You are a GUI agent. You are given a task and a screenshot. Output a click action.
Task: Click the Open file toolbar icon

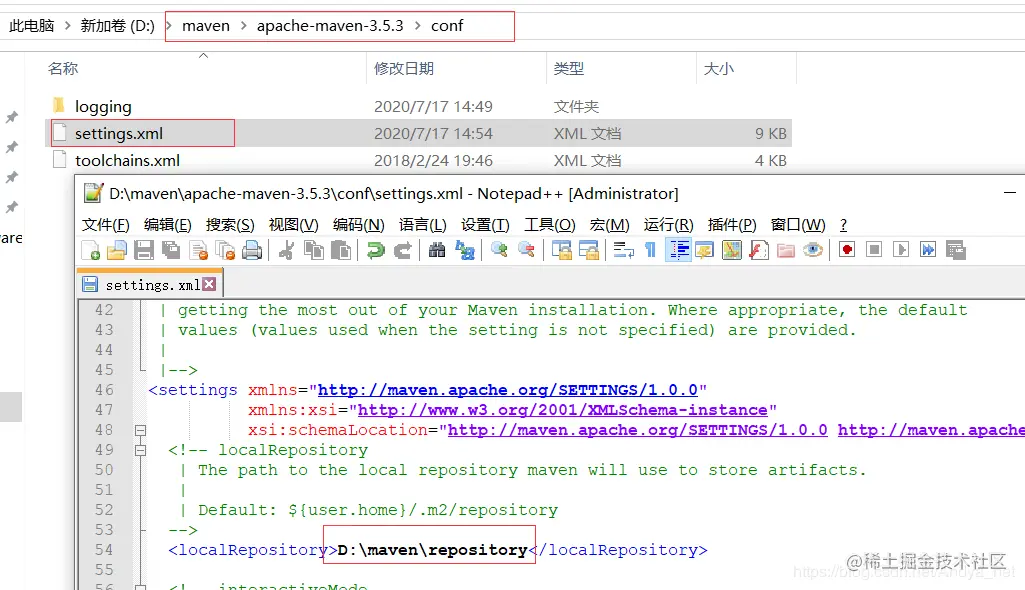(x=117, y=250)
